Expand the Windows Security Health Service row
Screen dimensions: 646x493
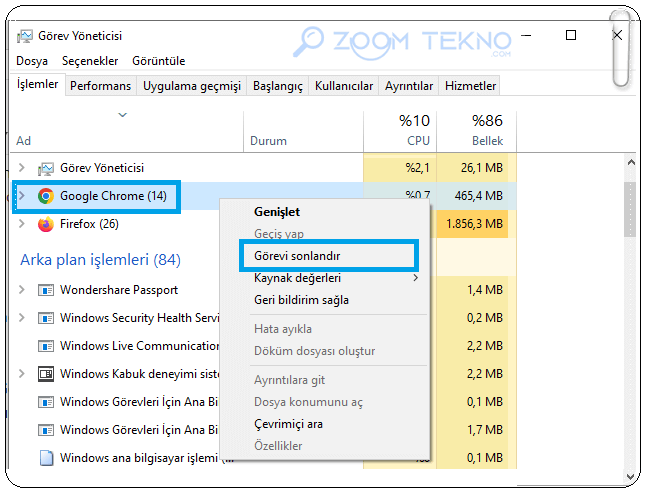(x=22, y=318)
